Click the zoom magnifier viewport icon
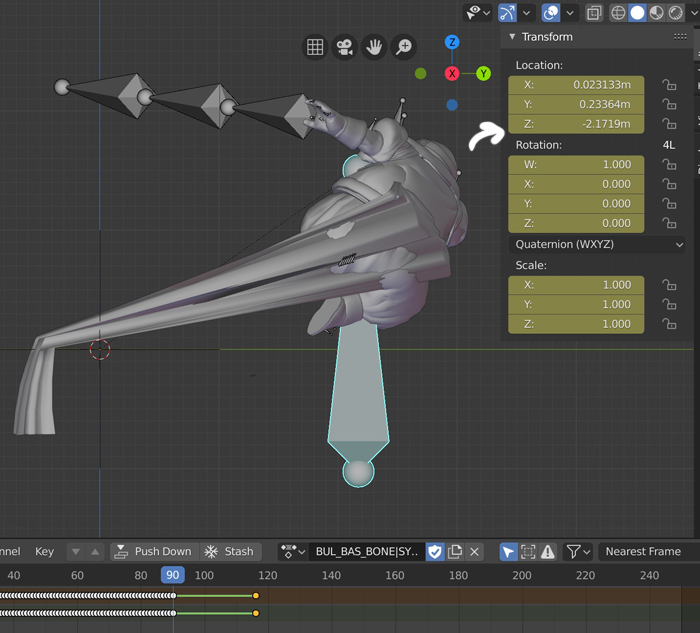 (404, 47)
